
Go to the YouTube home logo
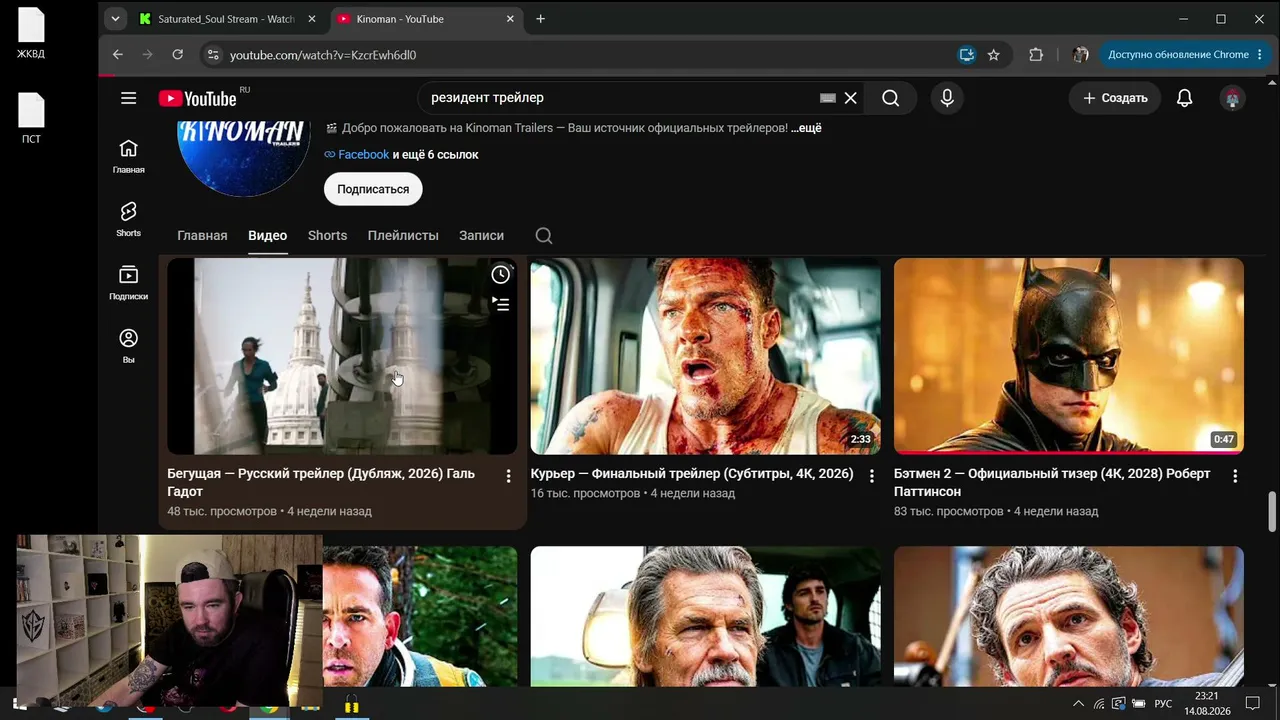tap(197, 98)
